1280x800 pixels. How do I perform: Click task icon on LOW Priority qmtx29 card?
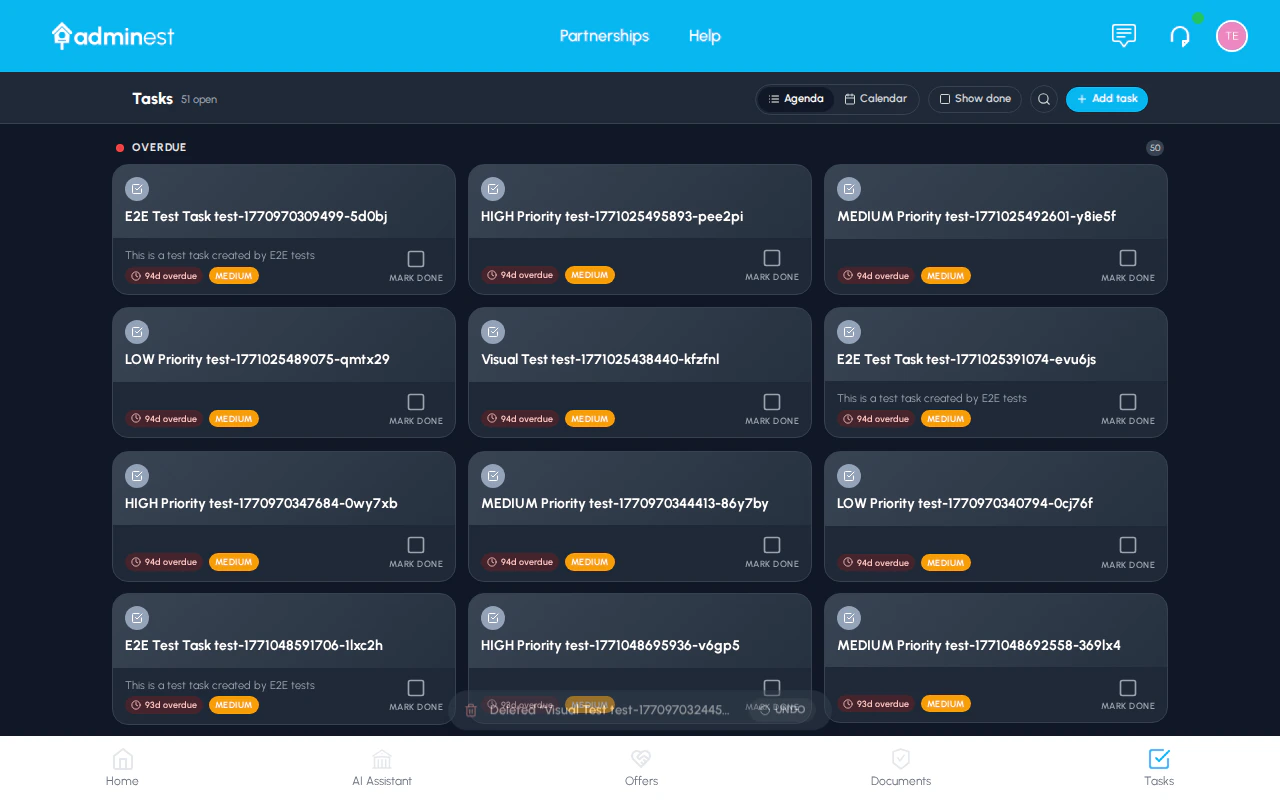[137, 332]
